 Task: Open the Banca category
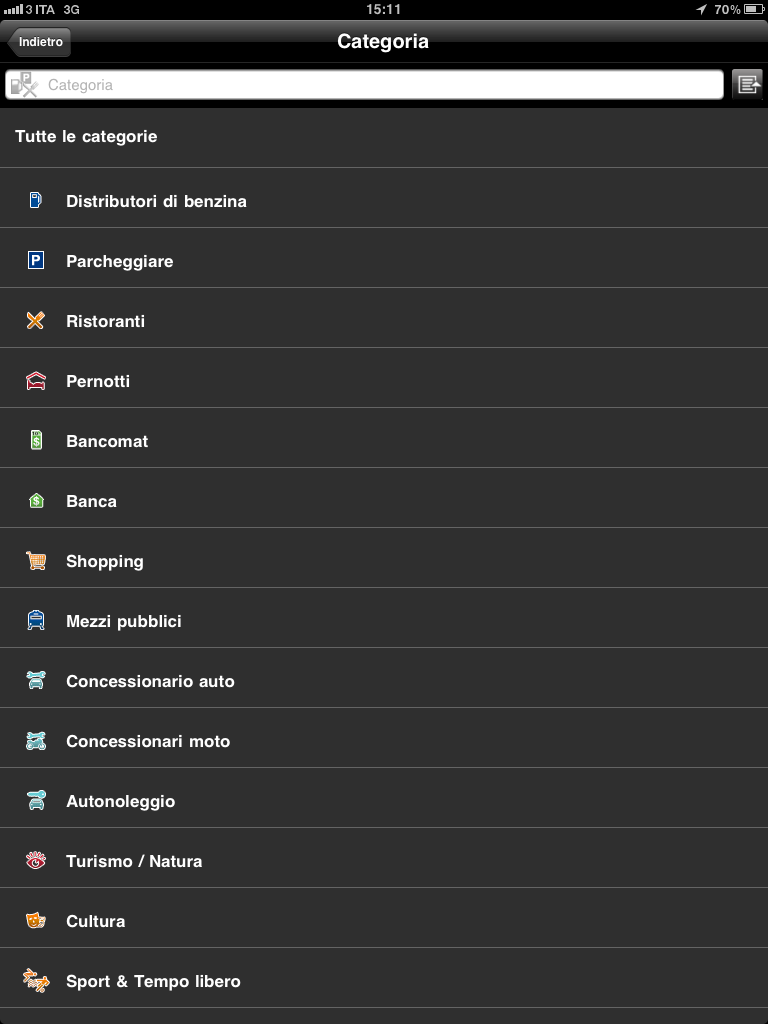coord(384,501)
